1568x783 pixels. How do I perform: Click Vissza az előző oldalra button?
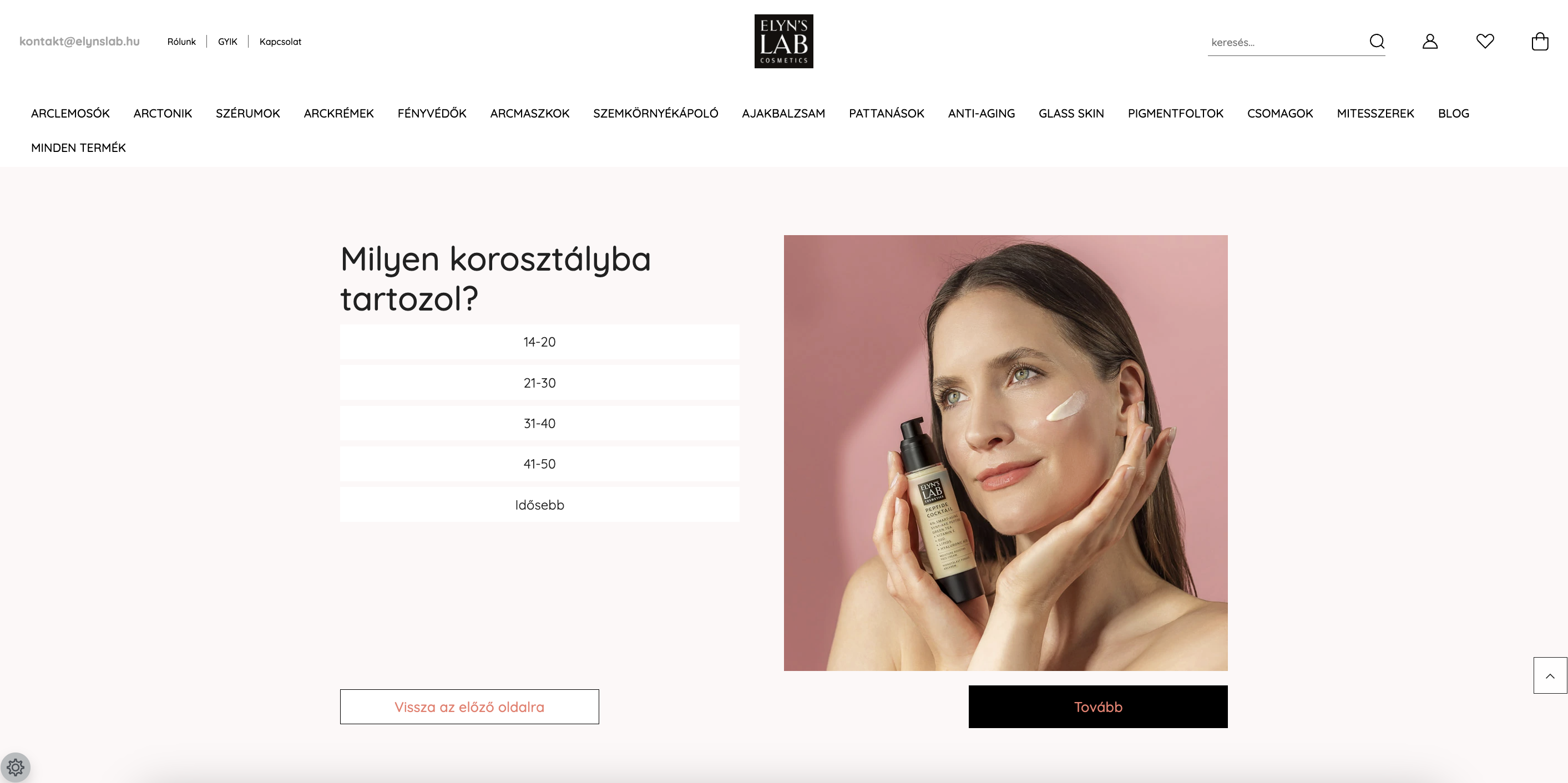[x=469, y=707]
